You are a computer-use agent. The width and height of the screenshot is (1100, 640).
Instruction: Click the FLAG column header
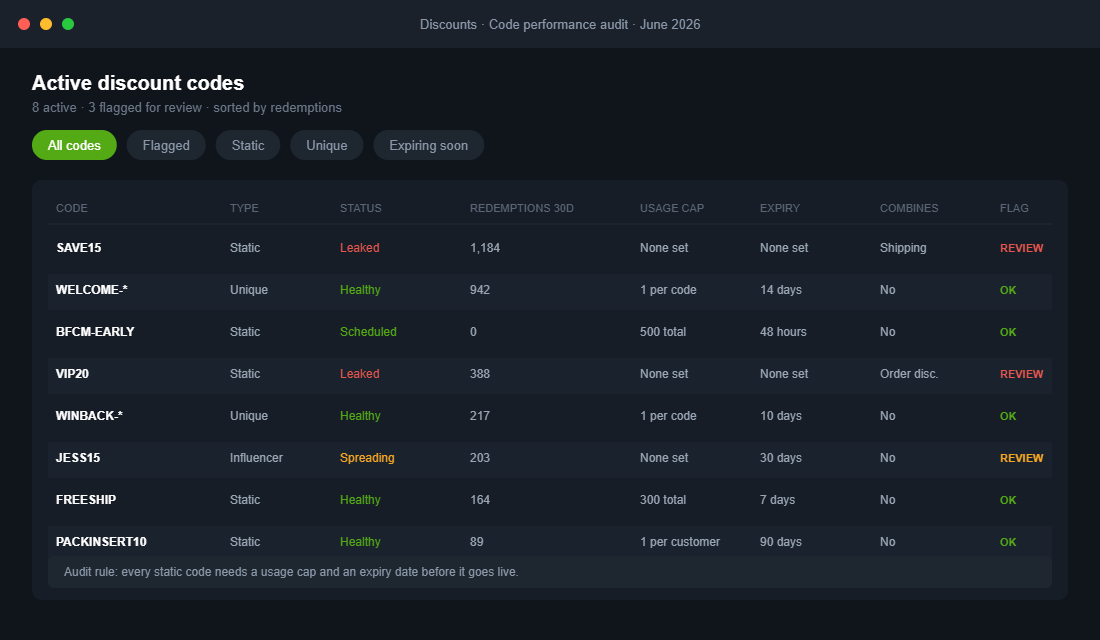pos(1014,208)
